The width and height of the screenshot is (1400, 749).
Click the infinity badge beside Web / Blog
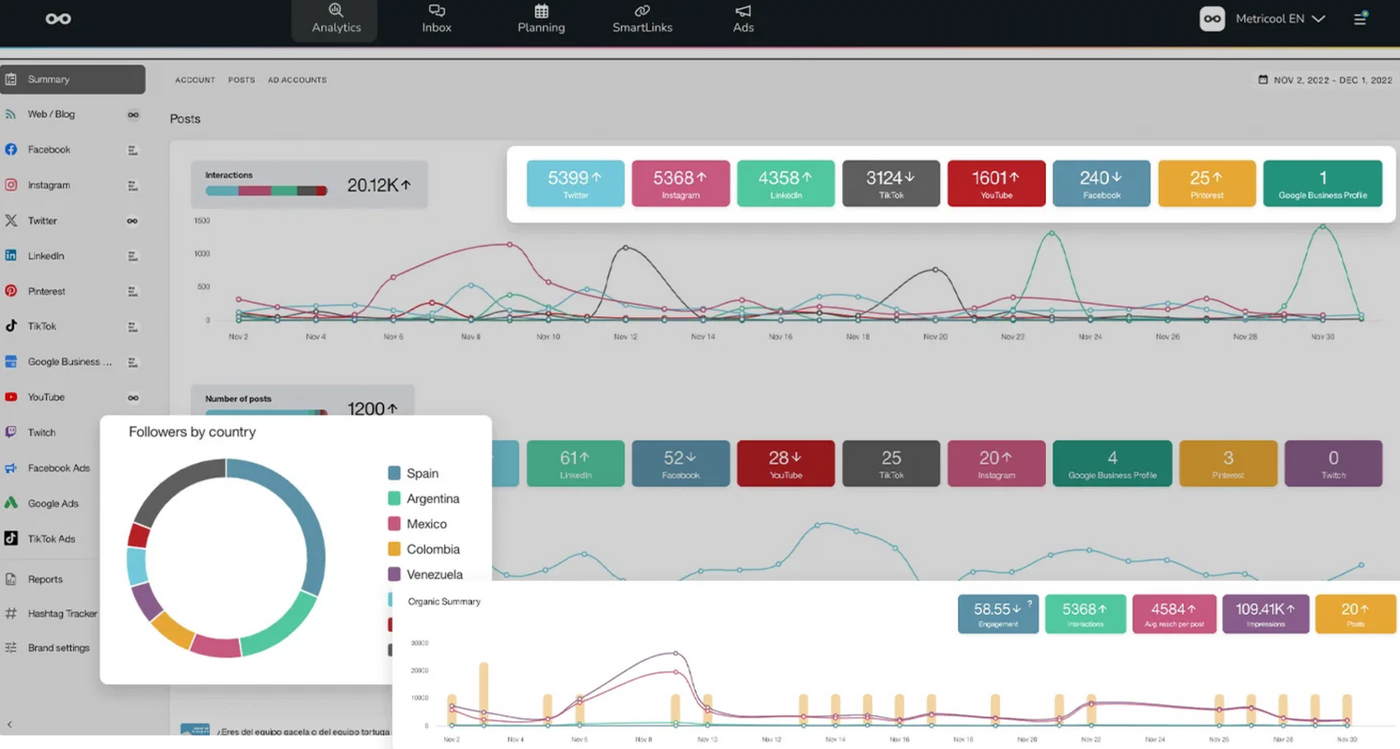coord(132,115)
